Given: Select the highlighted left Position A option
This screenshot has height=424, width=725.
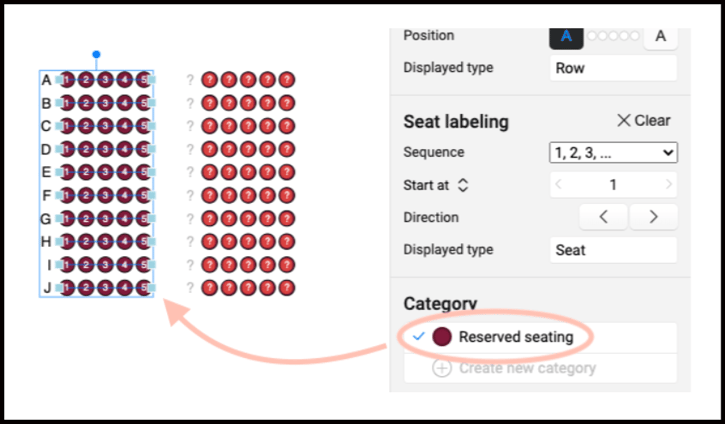Looking at the screenshot, I should pyautogui.click(x=566, y=36).
